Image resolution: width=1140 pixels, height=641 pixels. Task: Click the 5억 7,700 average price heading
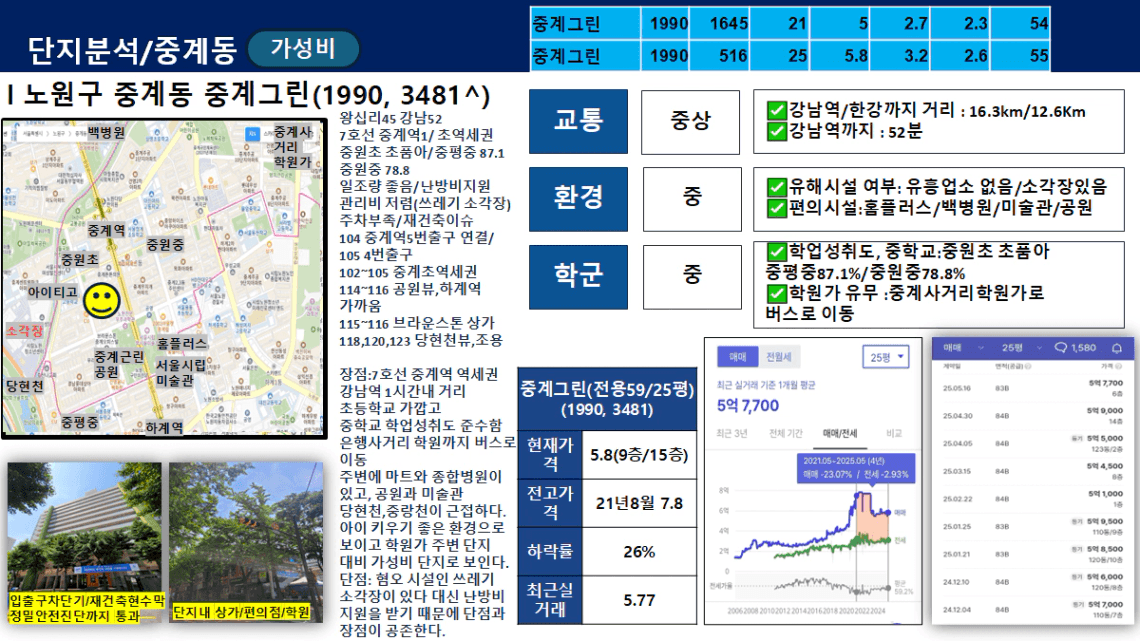pos(748,406)
